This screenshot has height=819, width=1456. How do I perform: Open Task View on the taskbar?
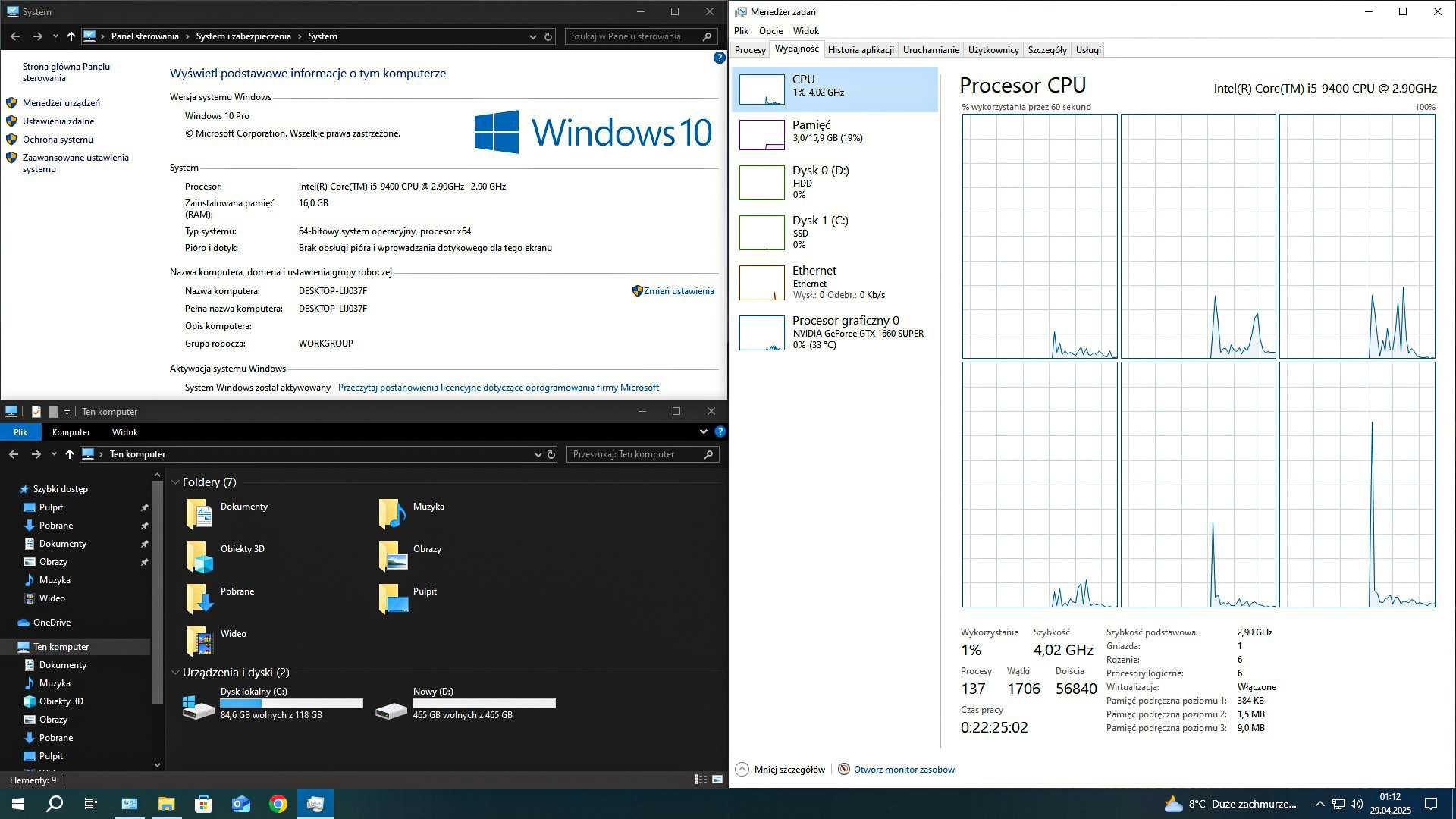pyautogui.click(x=91, y=804)
